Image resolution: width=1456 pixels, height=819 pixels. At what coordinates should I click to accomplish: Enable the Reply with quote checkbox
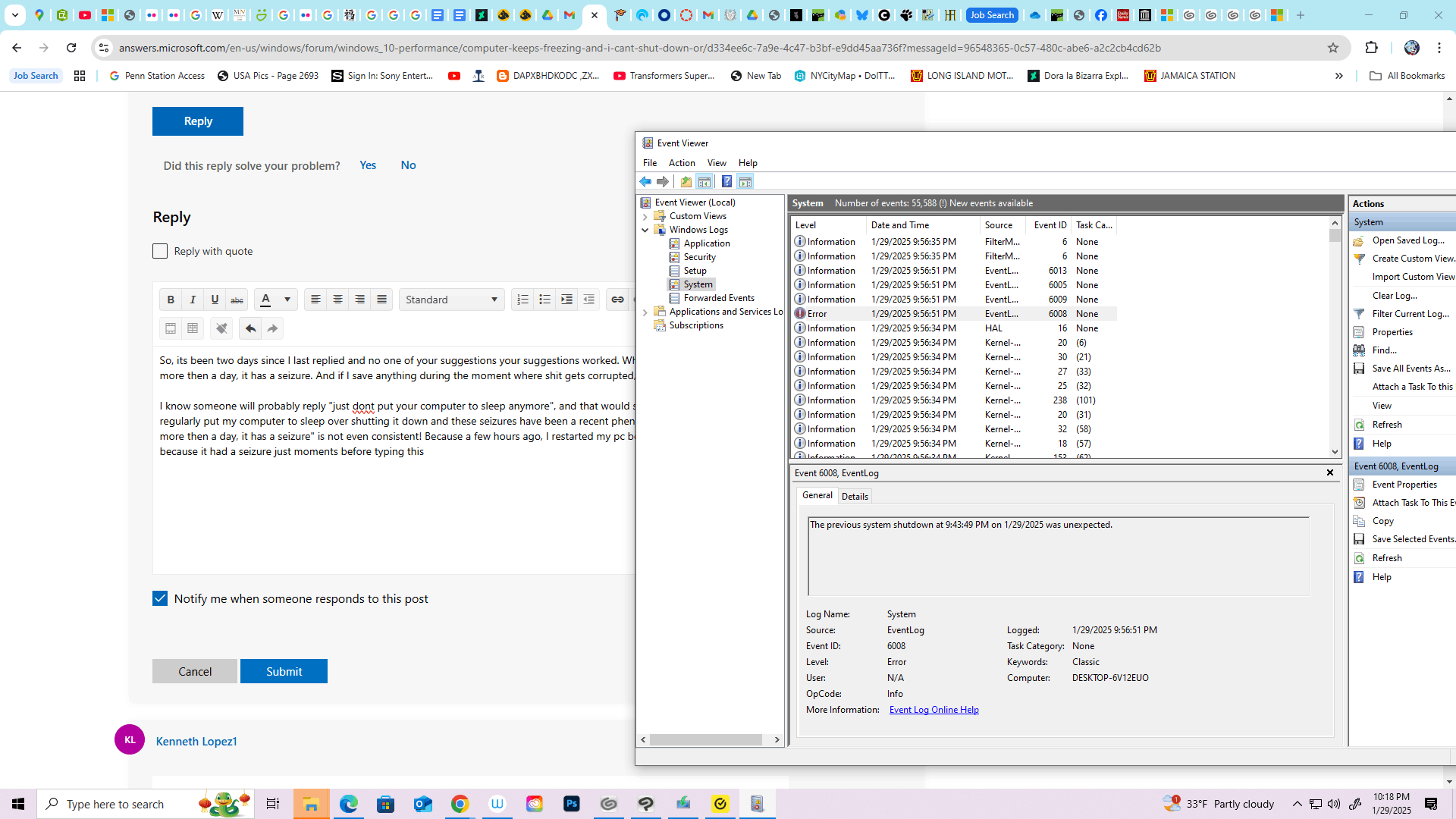coord(160,251)
